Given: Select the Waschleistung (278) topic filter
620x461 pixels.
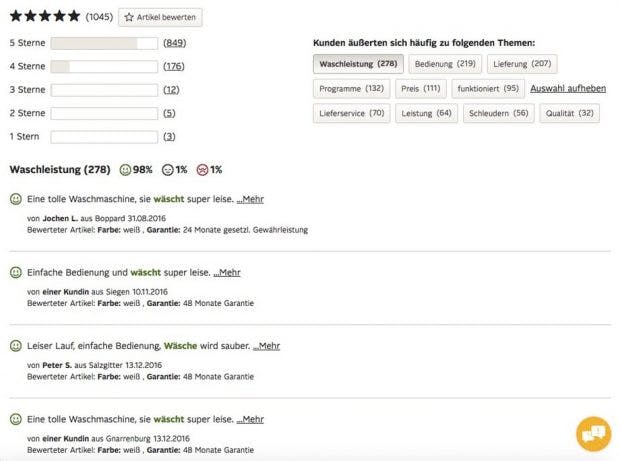Looking at the screenshot, I should (x=358, y=64).
